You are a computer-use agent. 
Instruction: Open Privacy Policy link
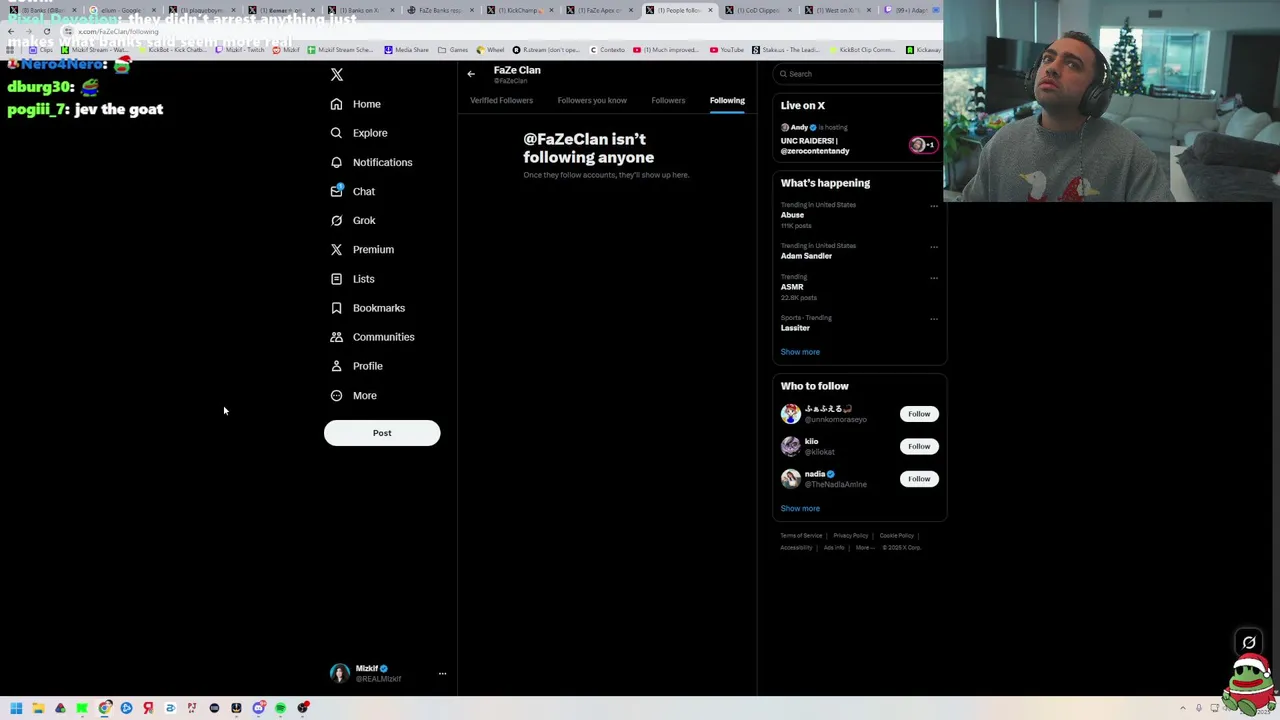(851, 536)
